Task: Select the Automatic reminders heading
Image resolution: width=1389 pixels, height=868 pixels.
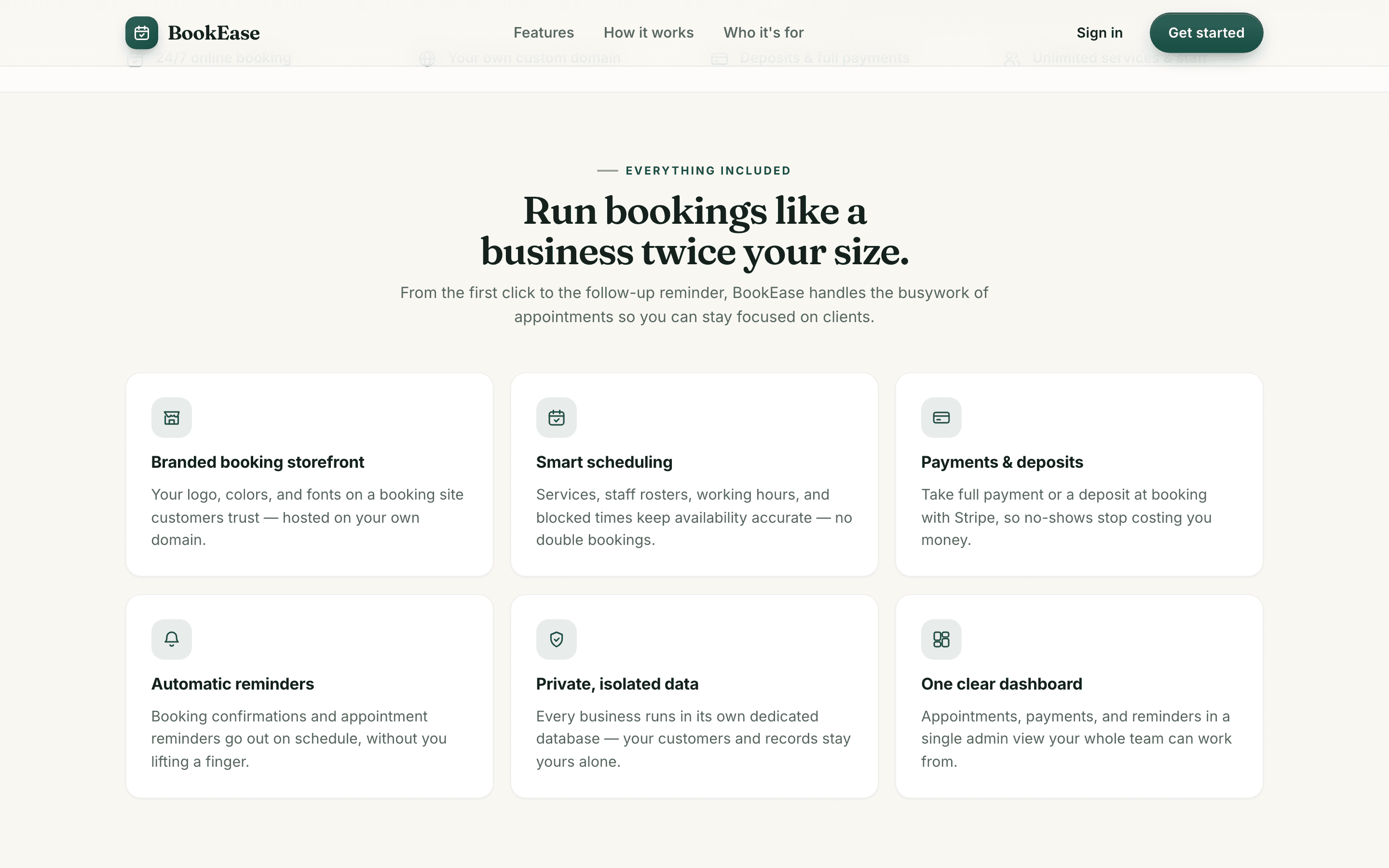Action: click(232, 684)
